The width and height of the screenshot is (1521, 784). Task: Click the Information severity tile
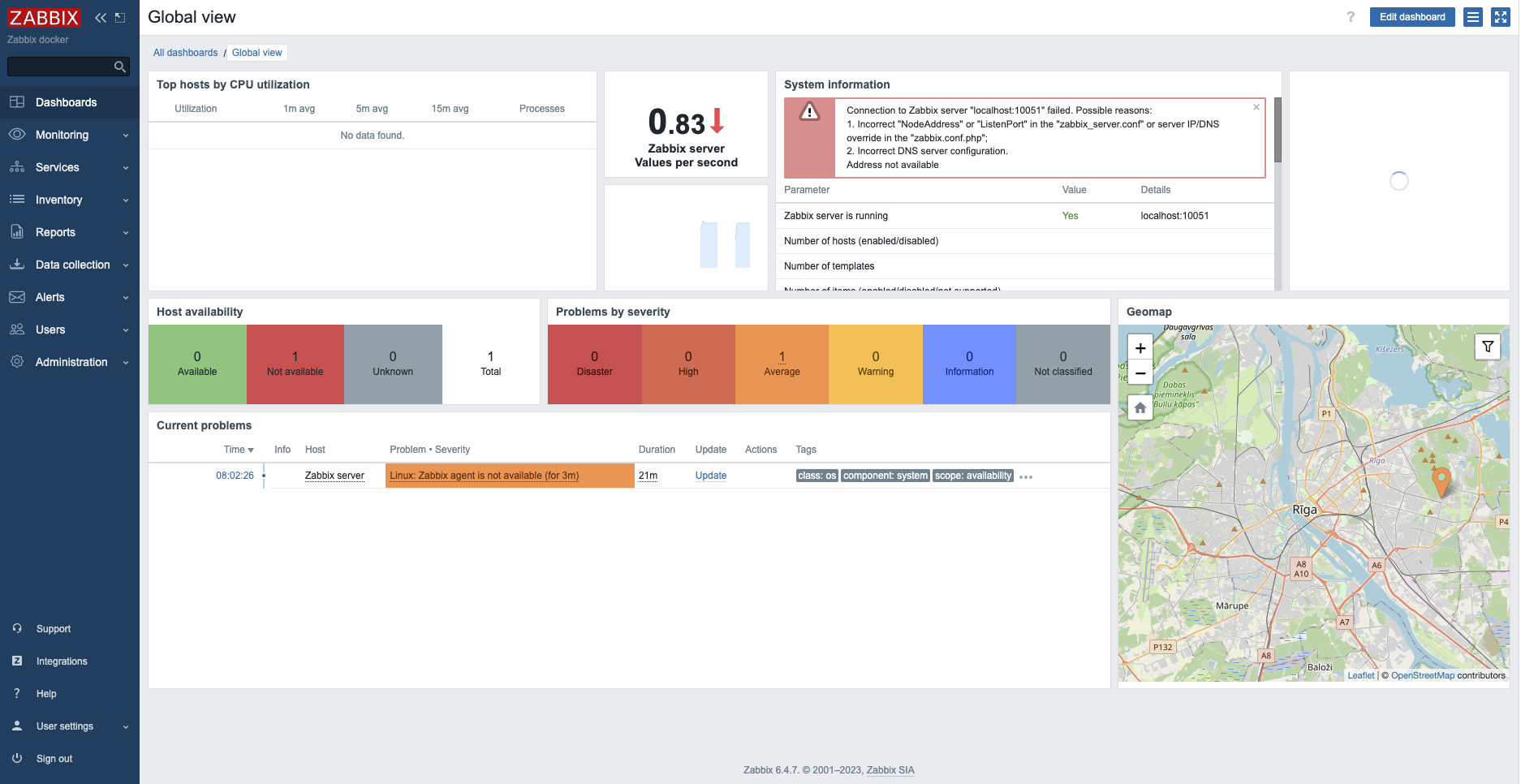click(x=969, y=364)
